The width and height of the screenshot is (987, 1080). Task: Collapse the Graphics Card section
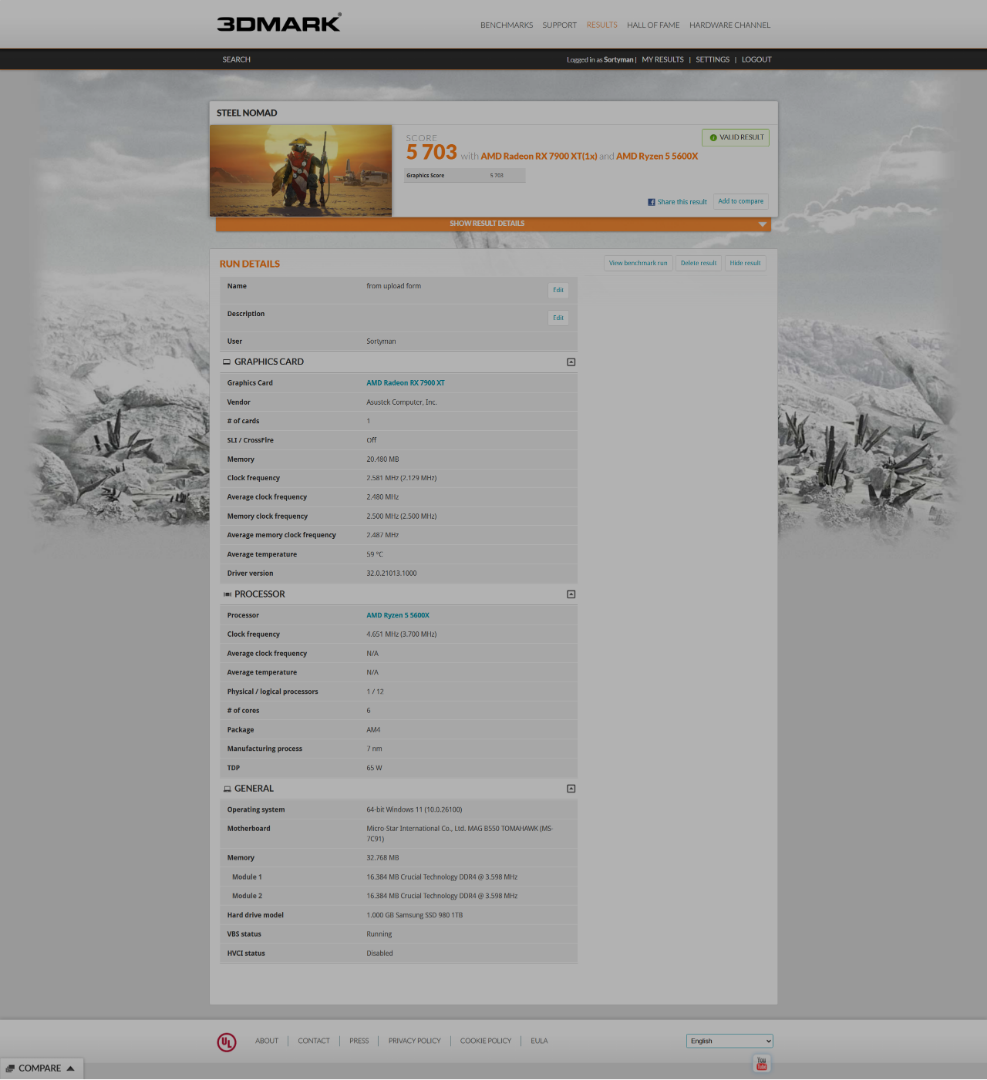click(571, 362)
